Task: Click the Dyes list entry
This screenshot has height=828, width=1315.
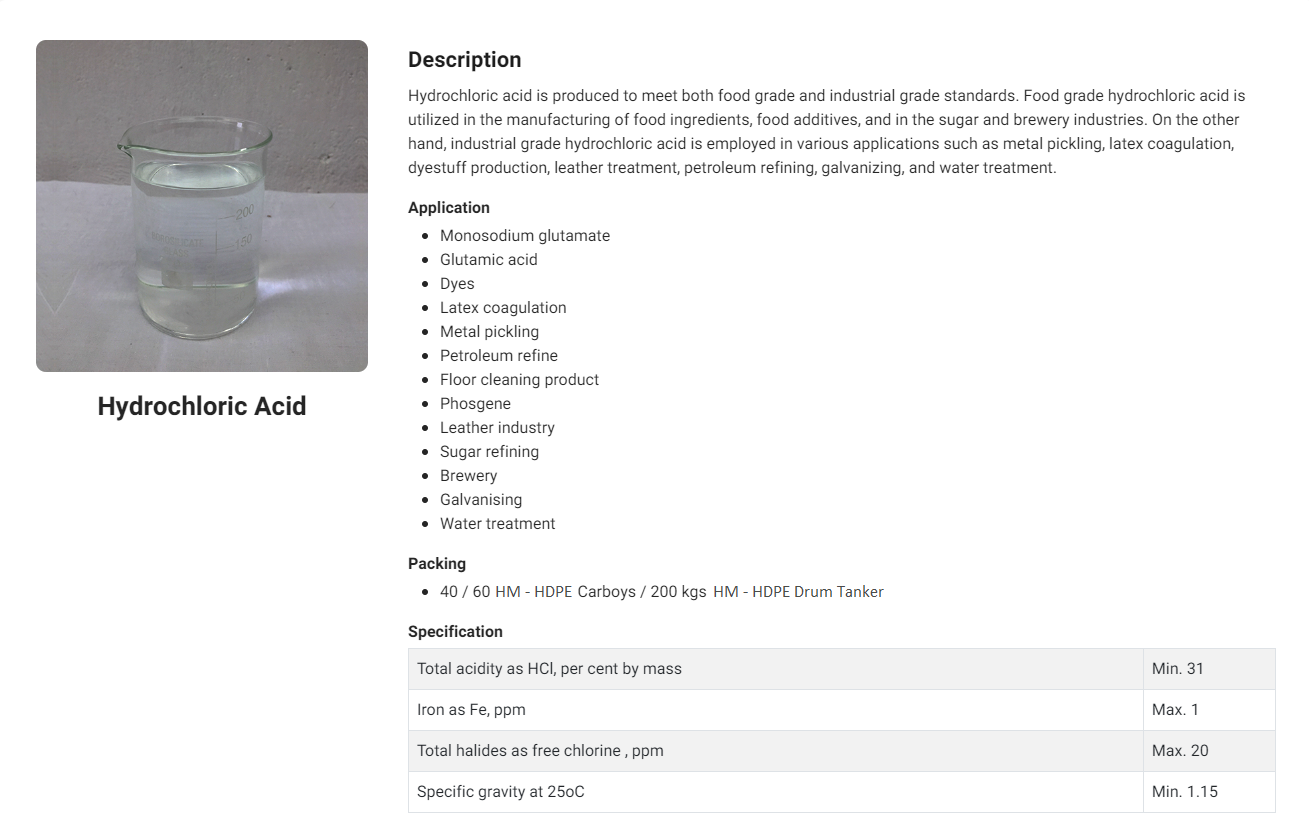Action: 457,284
